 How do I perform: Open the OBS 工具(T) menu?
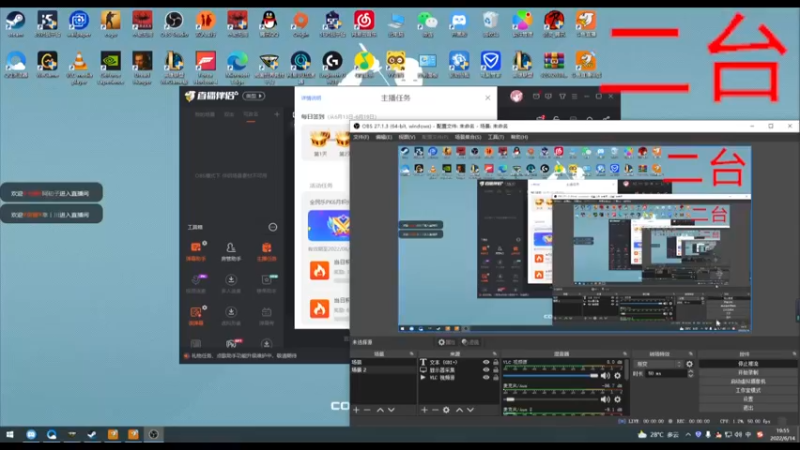pyautogui.click(x=495, y=137)
